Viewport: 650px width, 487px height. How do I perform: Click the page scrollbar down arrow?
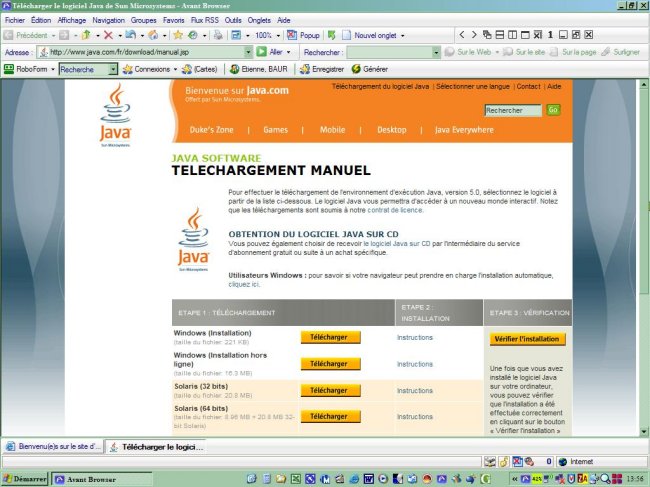[644, 431]
